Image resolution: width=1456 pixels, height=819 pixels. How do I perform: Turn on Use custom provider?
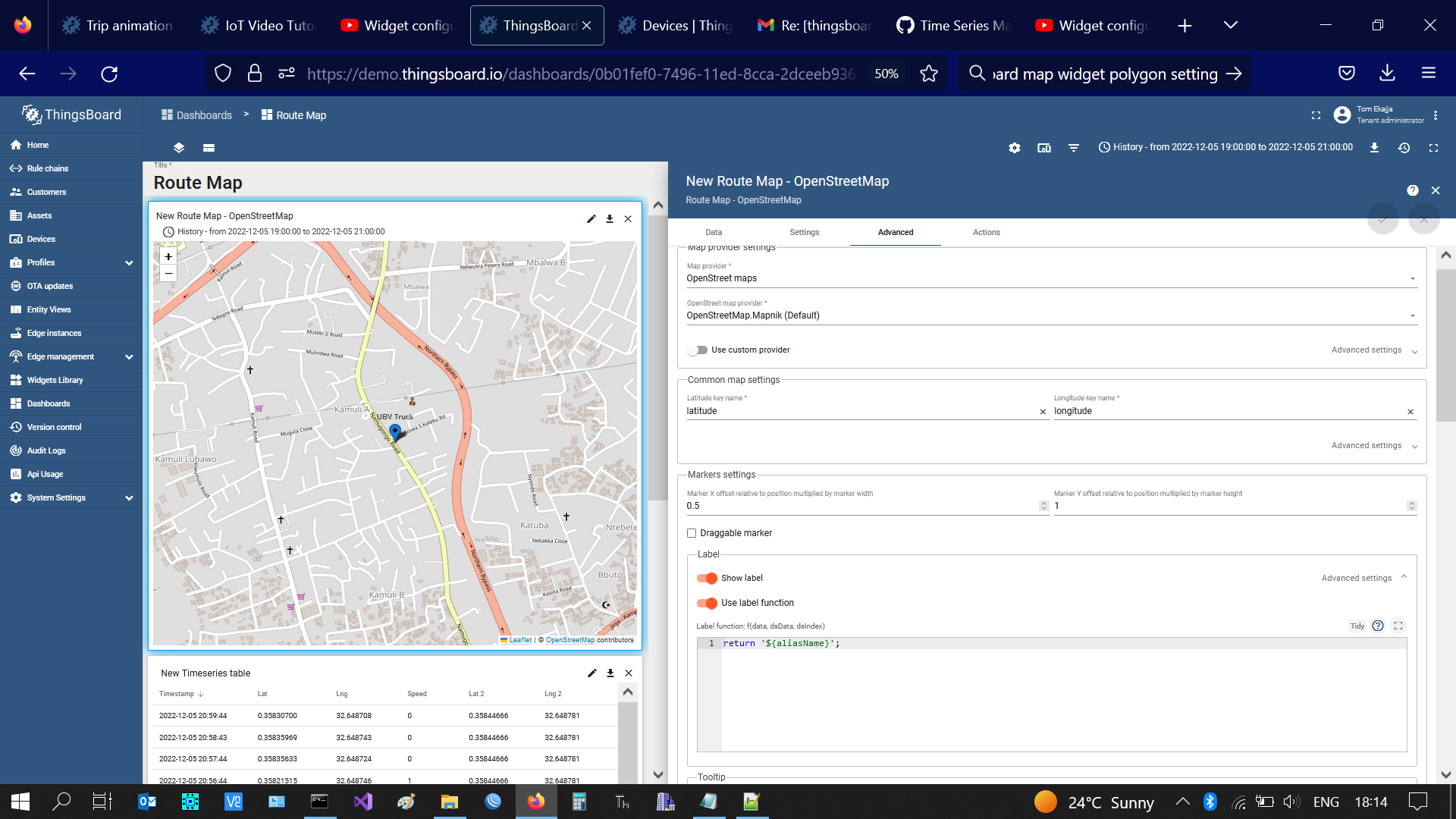(697, 350)
